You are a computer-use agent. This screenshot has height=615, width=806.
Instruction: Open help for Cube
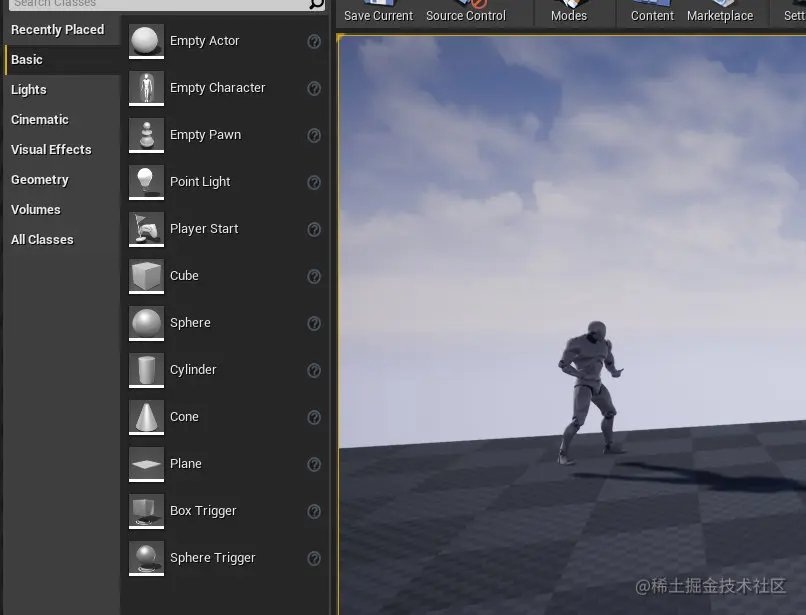coord(314,277)
